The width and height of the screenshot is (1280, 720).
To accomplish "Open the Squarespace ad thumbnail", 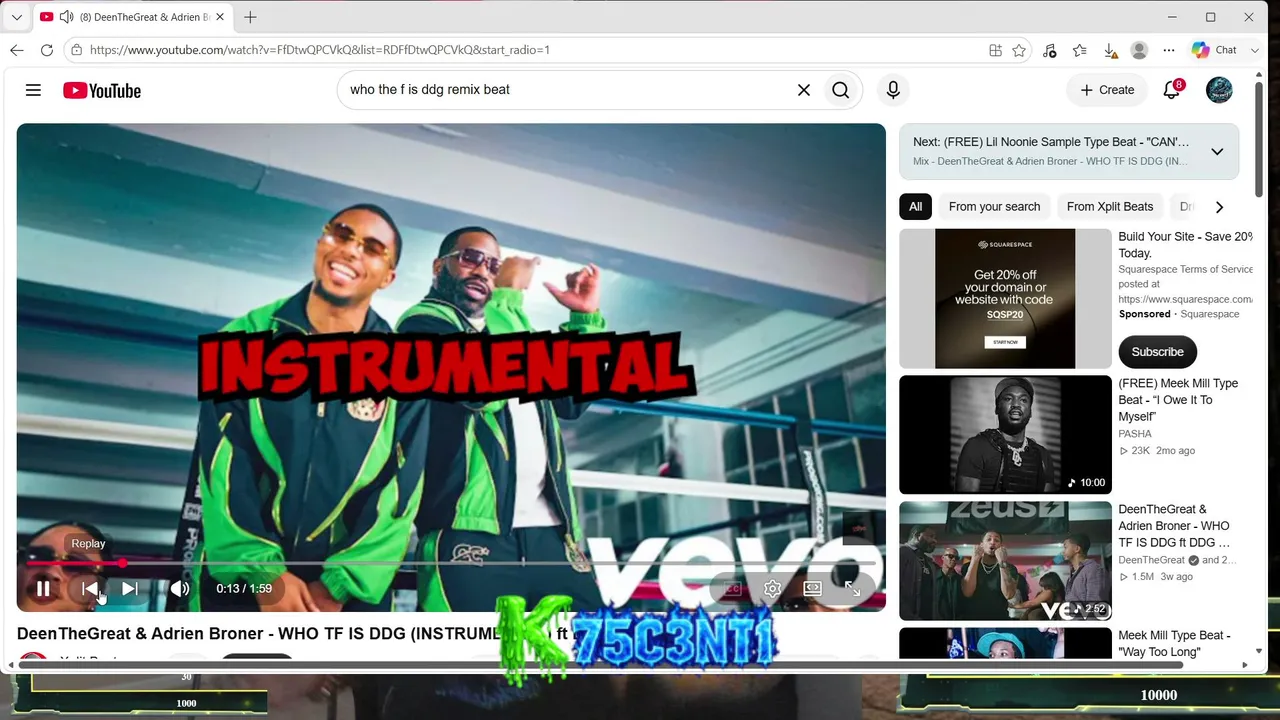I will click(x=1005, y=299).
